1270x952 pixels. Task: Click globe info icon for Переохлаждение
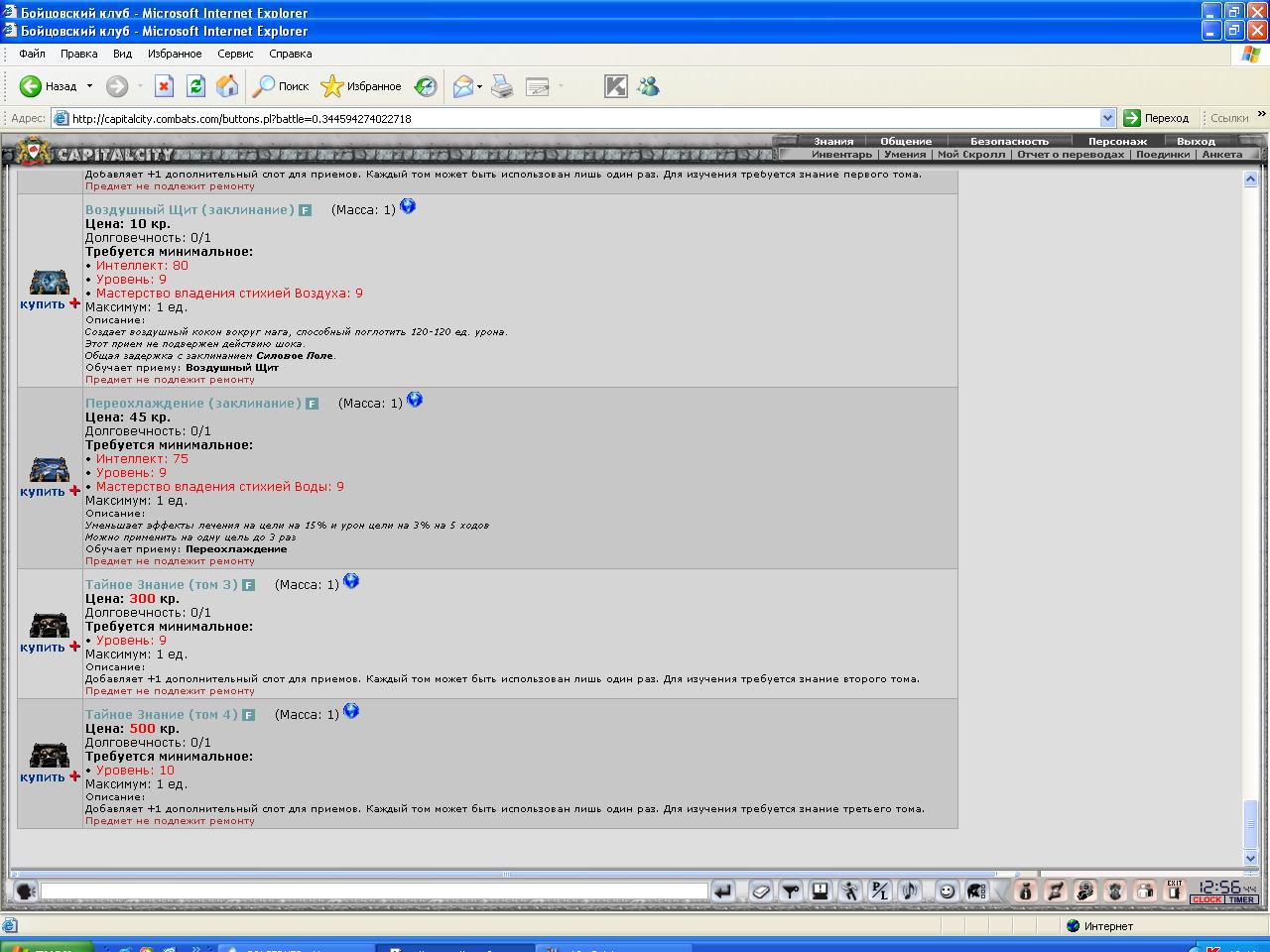(x=415, y=400)
